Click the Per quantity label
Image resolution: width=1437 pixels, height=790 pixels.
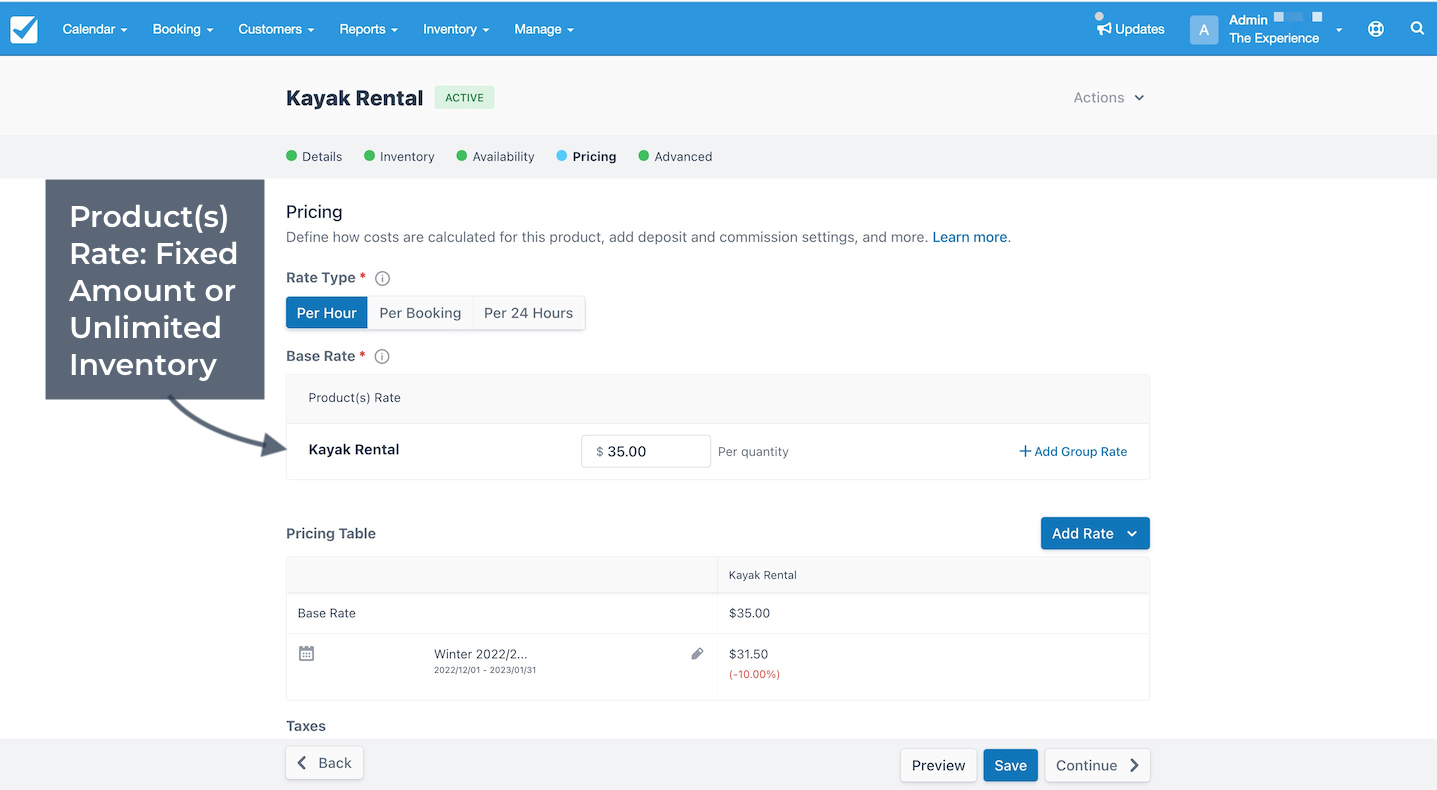point(753,452)
